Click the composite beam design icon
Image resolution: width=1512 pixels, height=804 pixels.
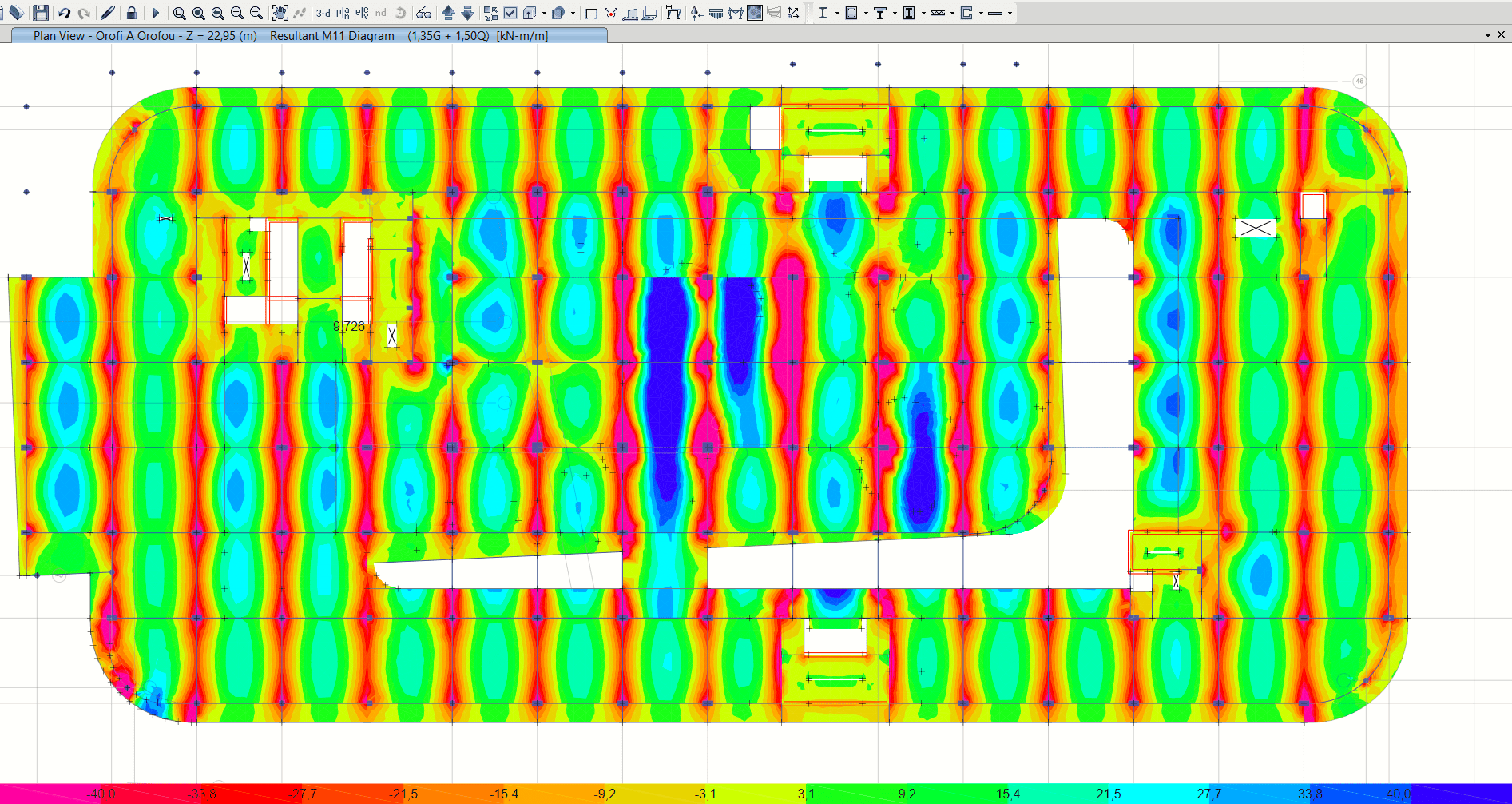click(880, 13)
